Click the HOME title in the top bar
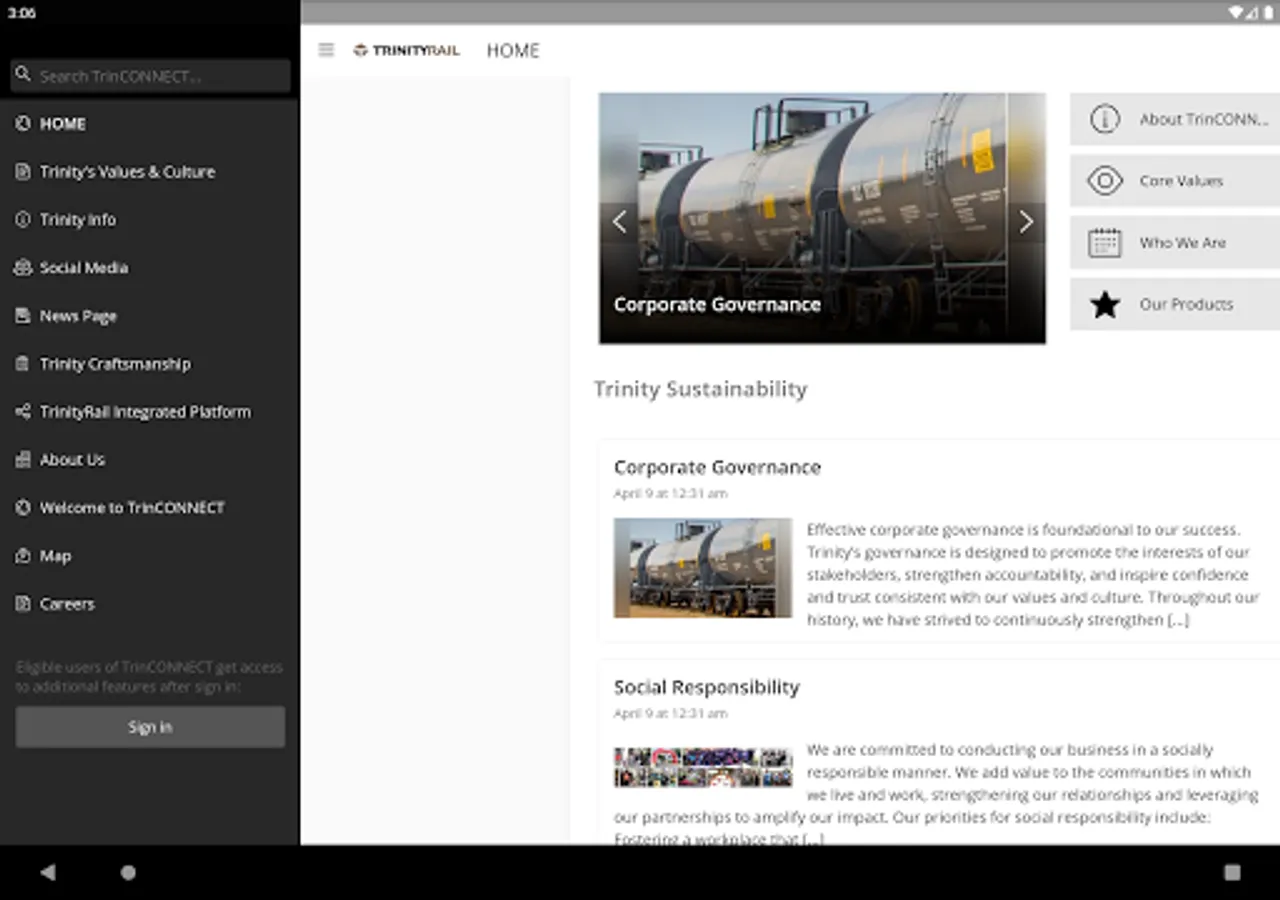1280x900 pixels. (x=513, y=51)
